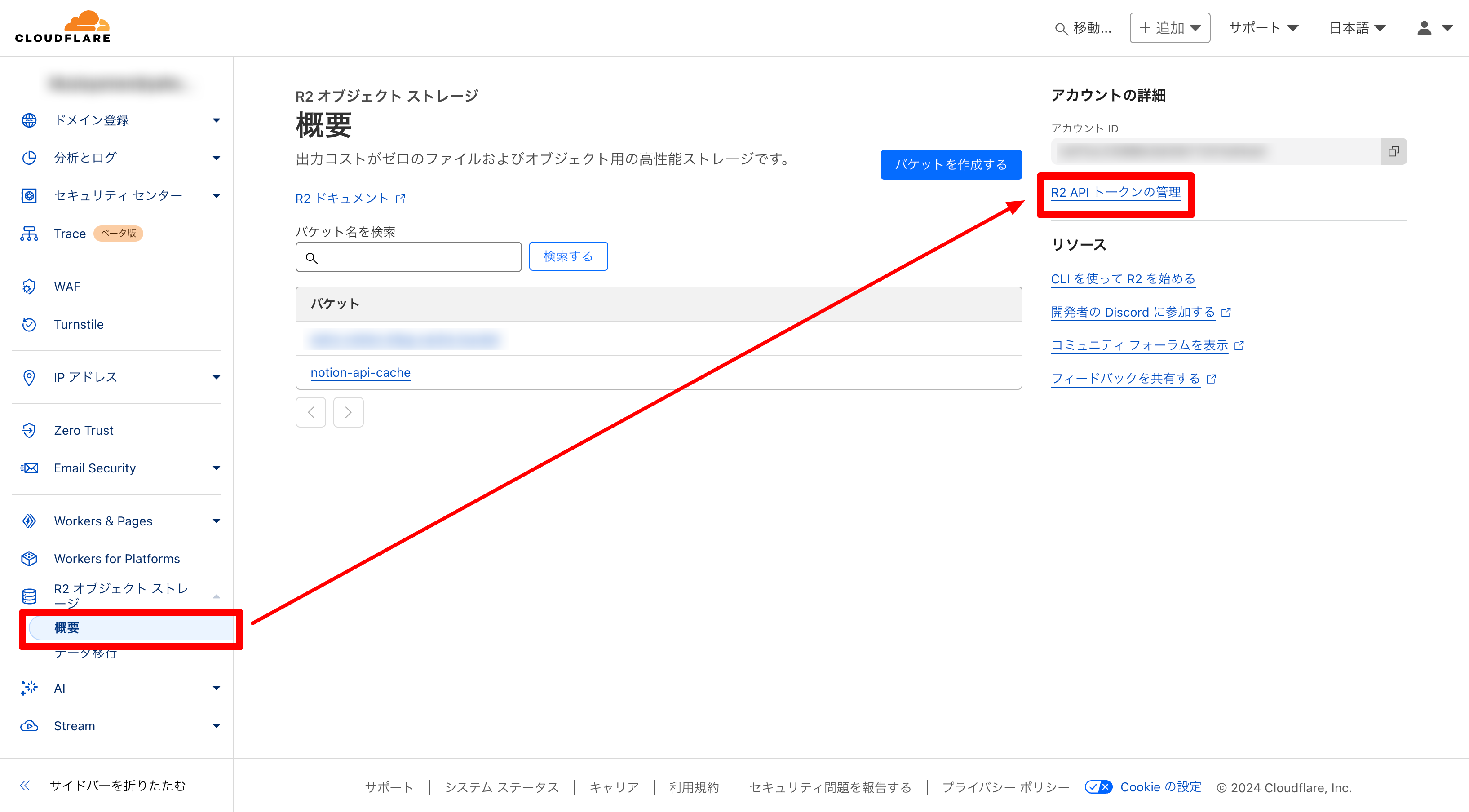This screenshot has height=812, width=1469.
Task: Click the WAF shield icon
Action: click(29, 286)
